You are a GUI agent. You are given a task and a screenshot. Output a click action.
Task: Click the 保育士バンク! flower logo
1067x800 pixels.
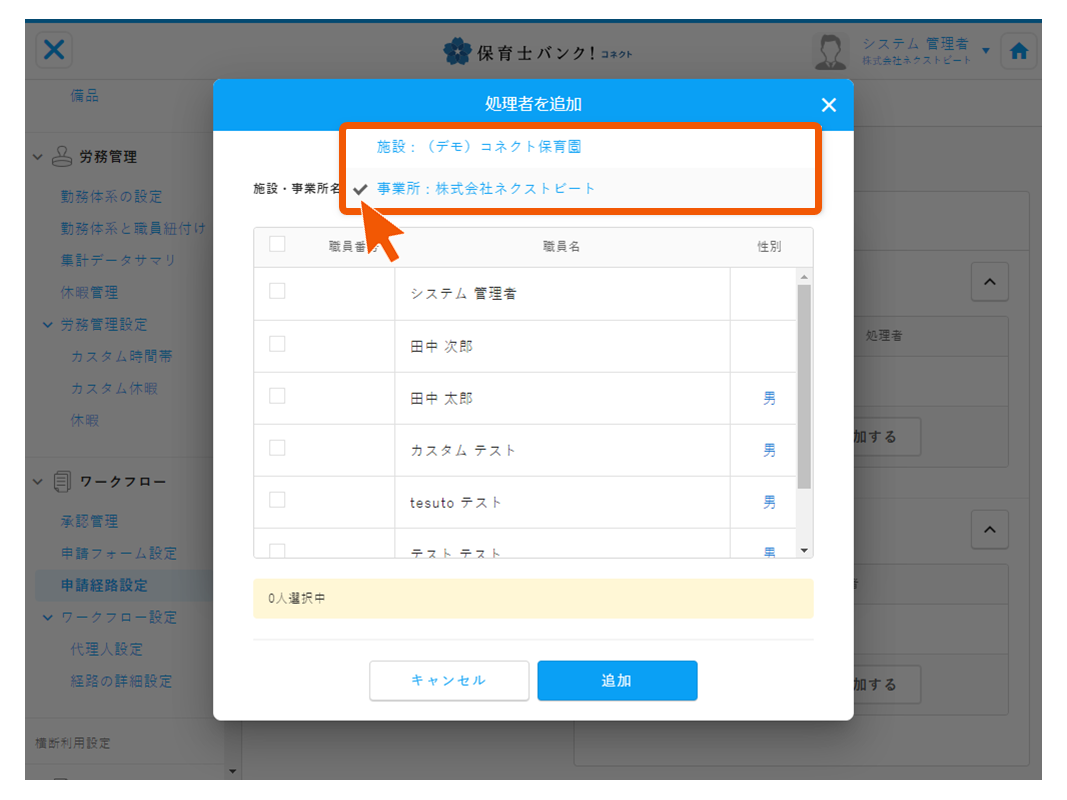point(457,51)
